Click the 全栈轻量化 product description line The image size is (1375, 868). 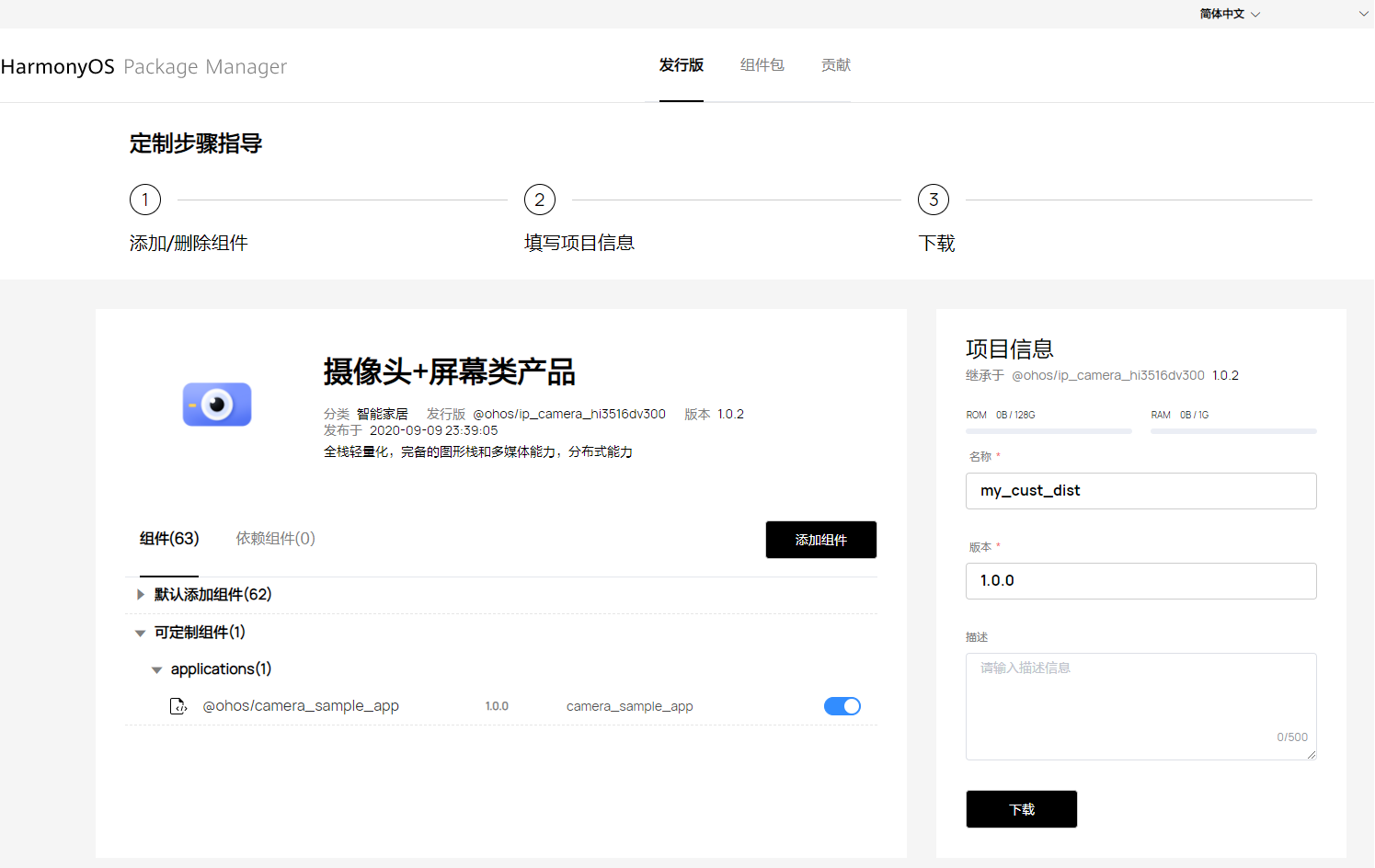pyautogui.click(x=478, y=452)
